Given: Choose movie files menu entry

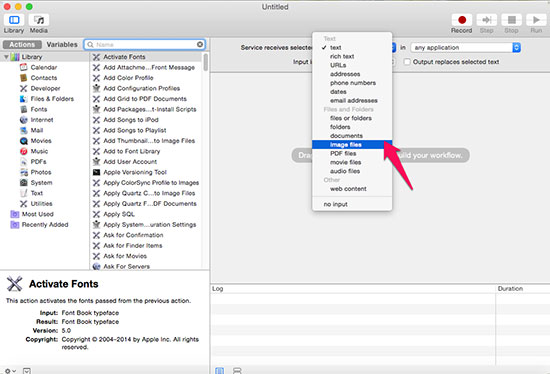Looking at the screenshot, I should tap(352, 162).
